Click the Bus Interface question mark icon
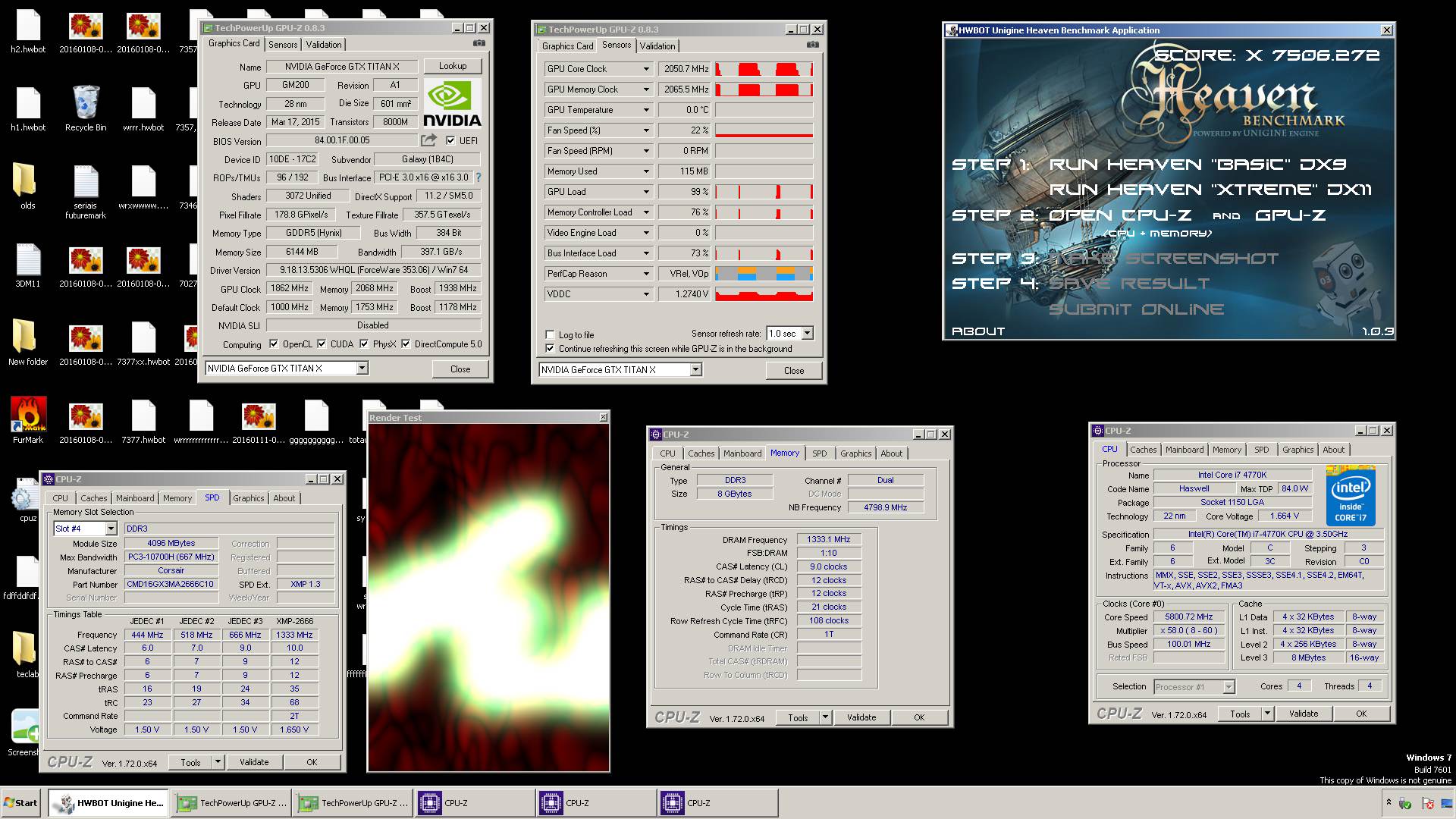Viewport: 1456px width, 819px height. (479, 177)
